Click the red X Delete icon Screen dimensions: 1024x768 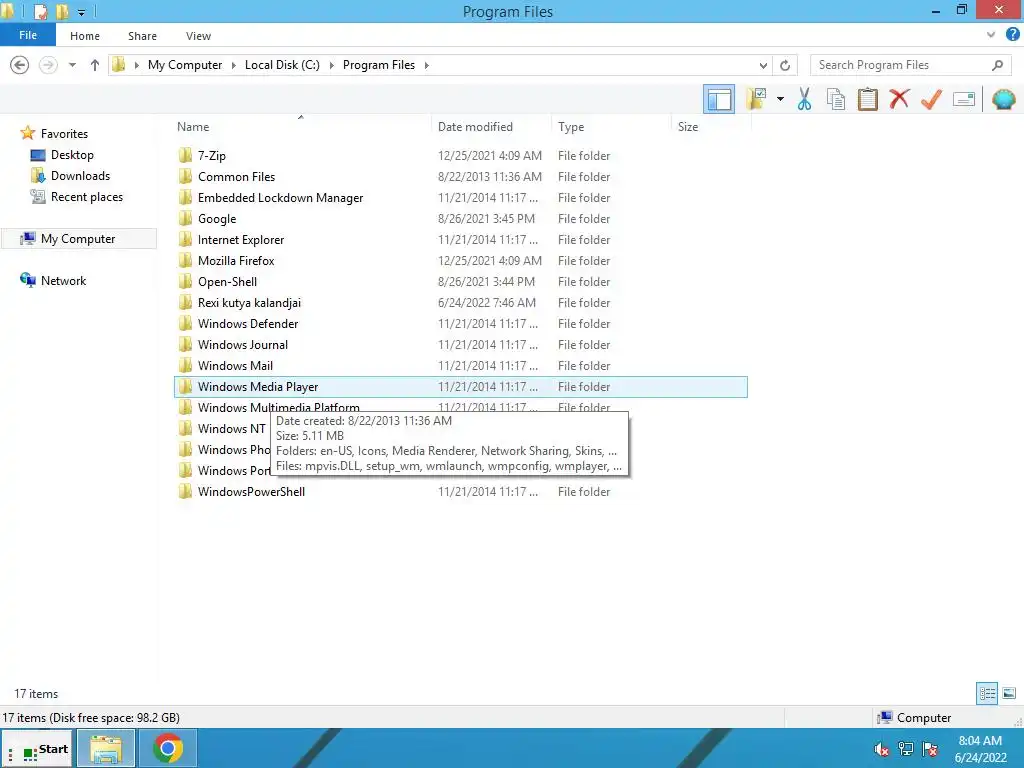tap(899, 99)
